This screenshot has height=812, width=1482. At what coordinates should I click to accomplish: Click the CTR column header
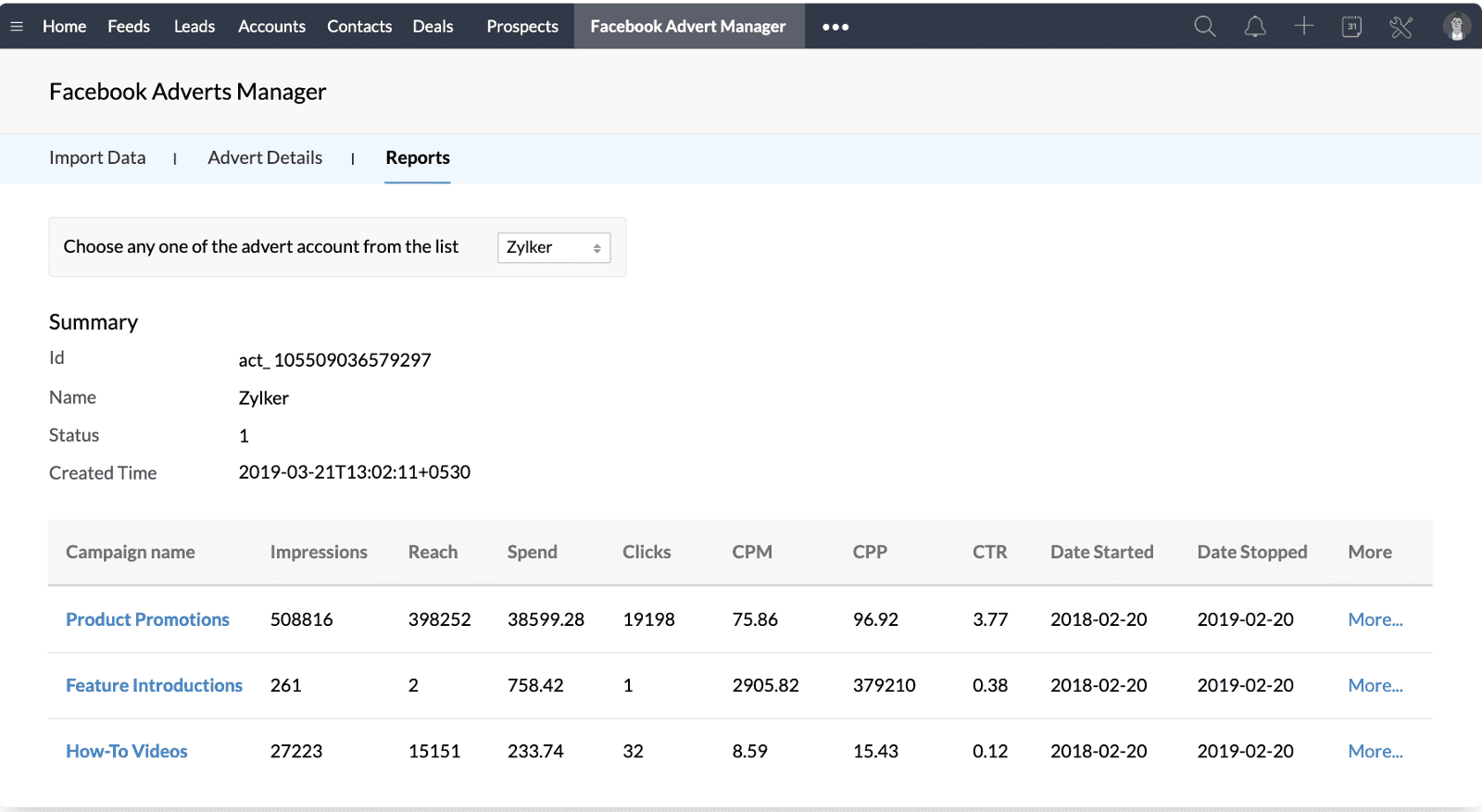pos(989,552)
